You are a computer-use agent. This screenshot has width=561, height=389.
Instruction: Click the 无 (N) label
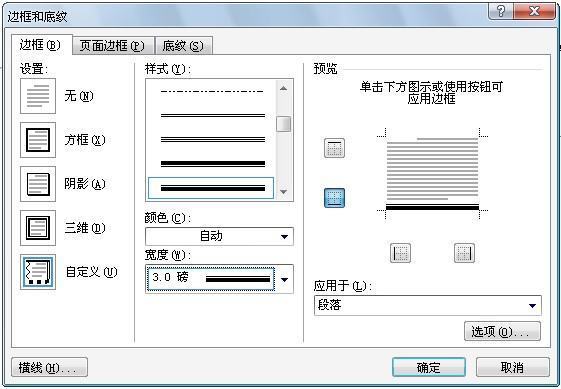(x=79, y=96)
